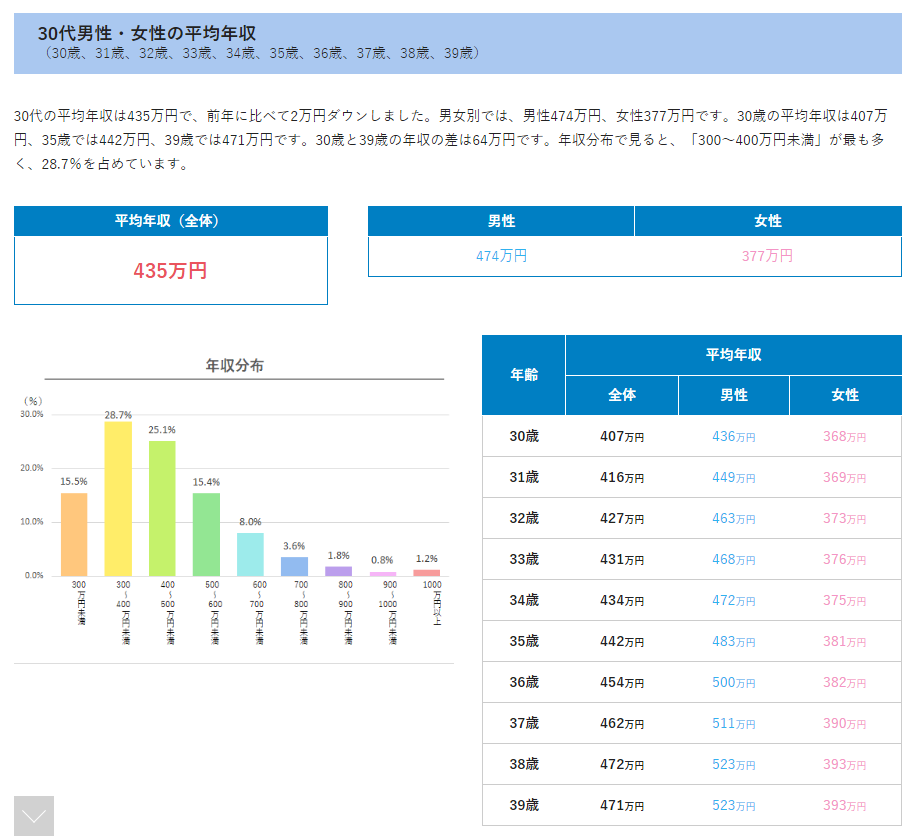The height and width of the screenshot is (836, 911).
Task: Click the gray down-chevron button at bottom left
Action: pos(34,816)
